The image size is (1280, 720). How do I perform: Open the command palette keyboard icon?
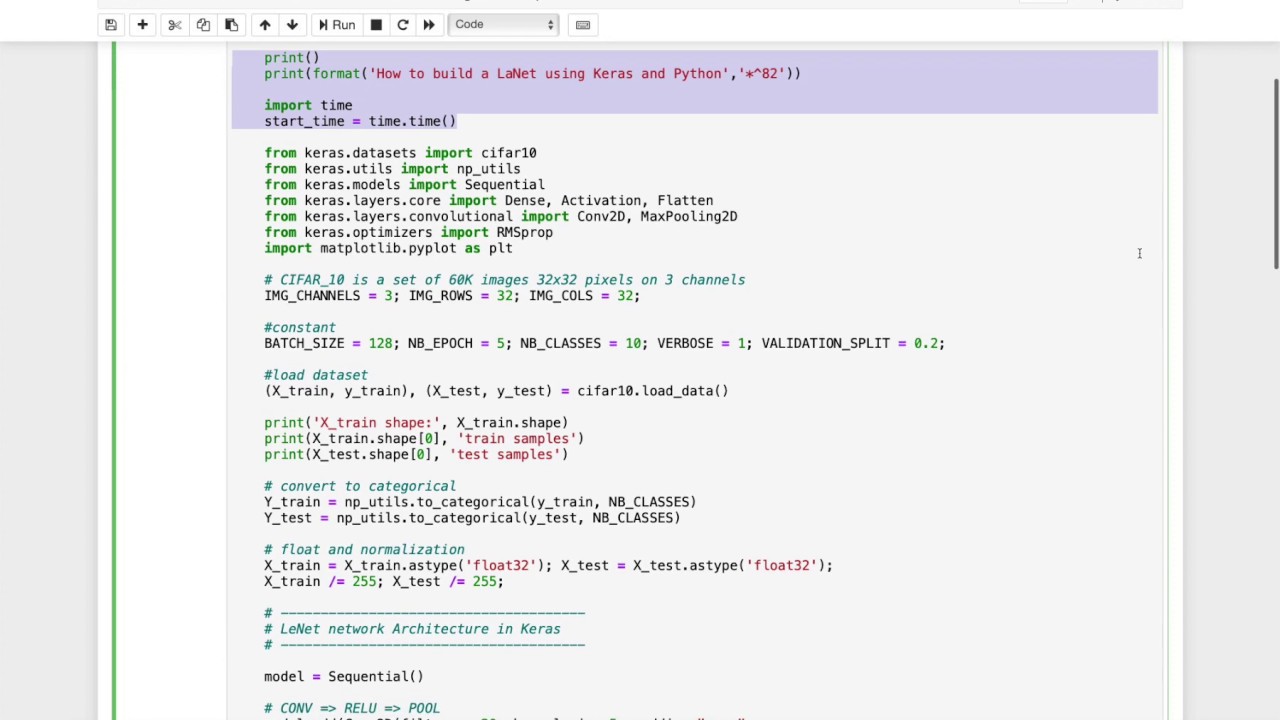point(583,24)
